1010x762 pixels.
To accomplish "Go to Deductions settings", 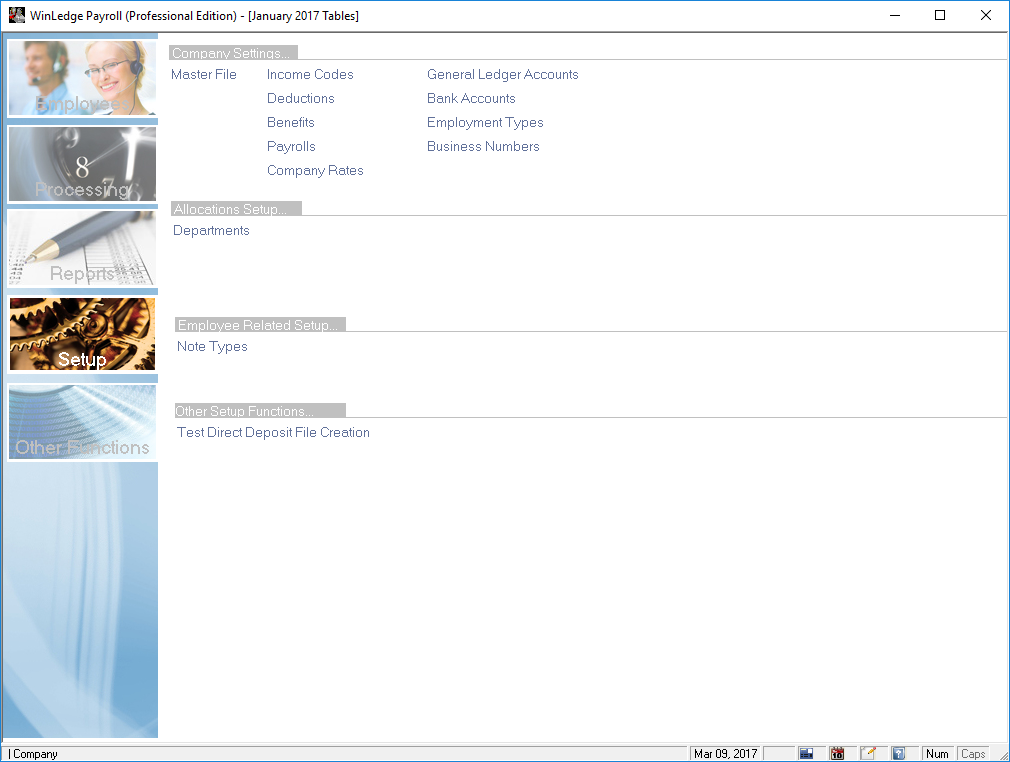I will 300,99.
